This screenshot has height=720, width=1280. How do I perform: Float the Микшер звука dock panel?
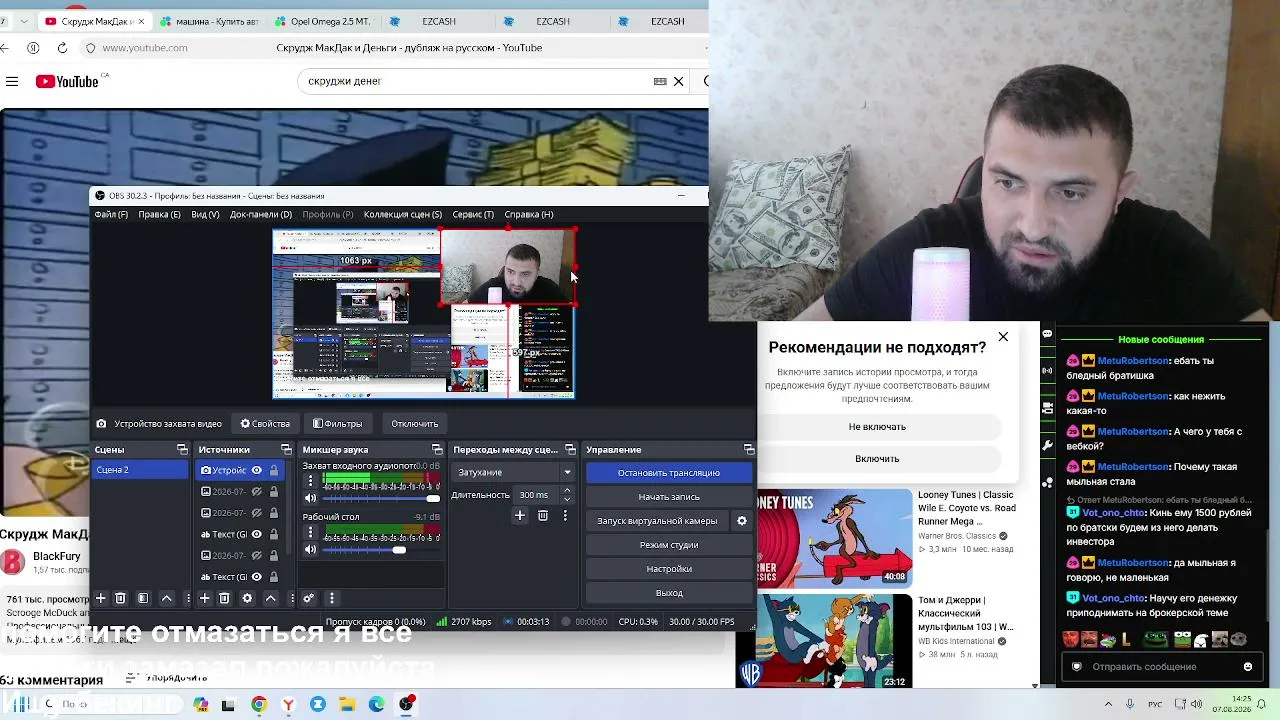click(x=437, y=450)
